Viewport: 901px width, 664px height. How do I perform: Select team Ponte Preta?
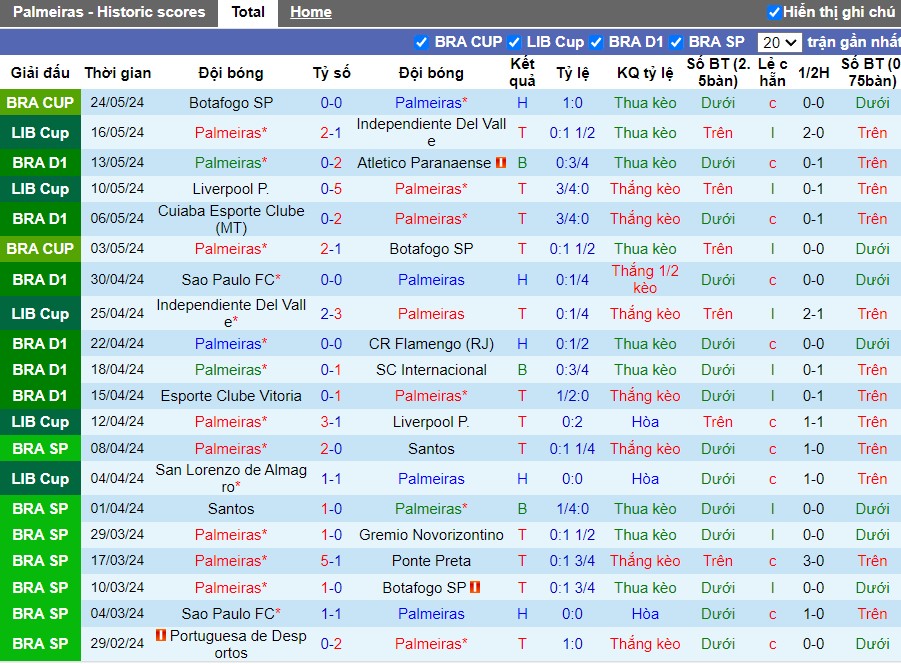[x=432, y=561]
